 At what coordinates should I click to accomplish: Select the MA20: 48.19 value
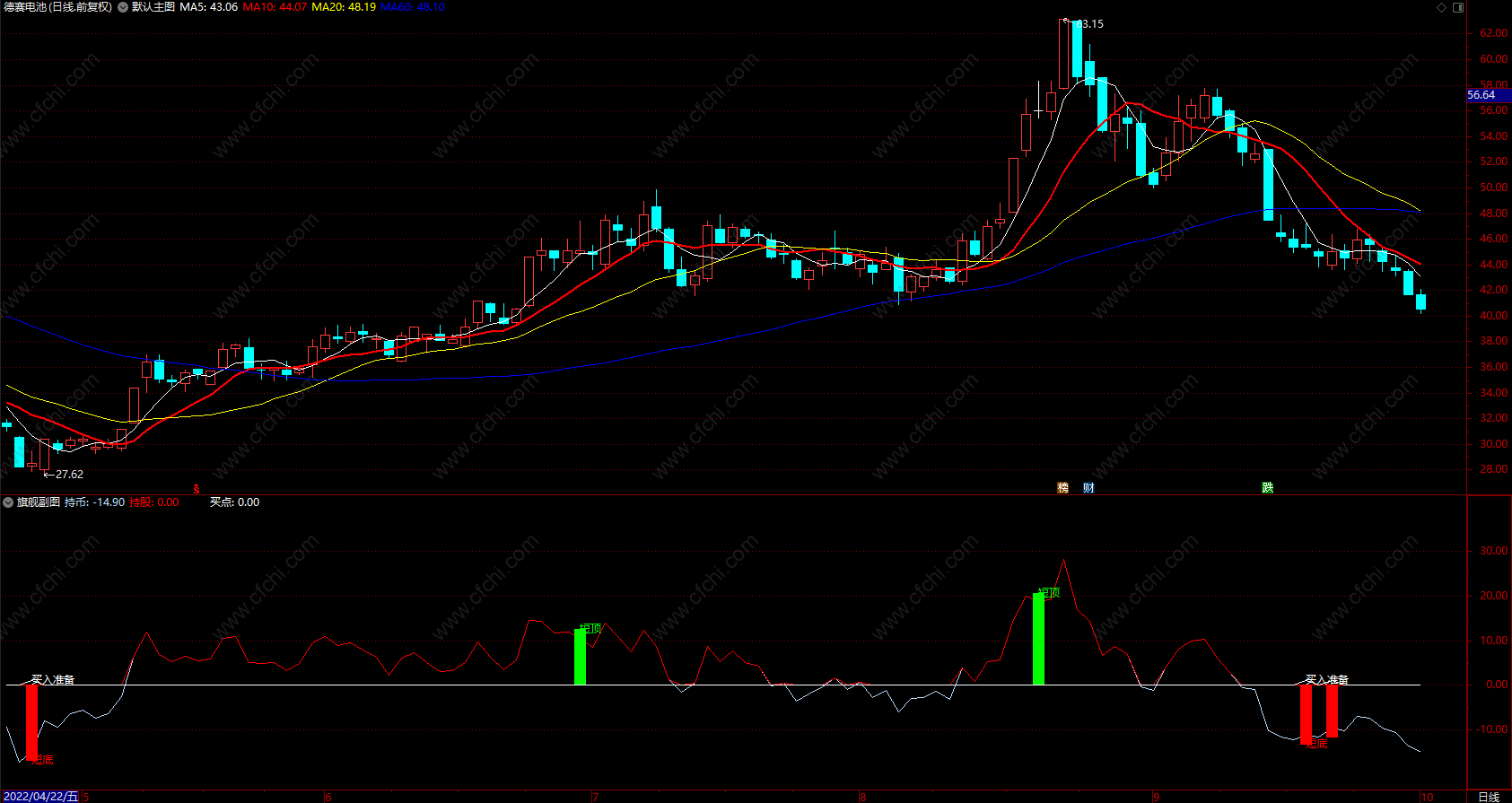(x=344, y=7)
